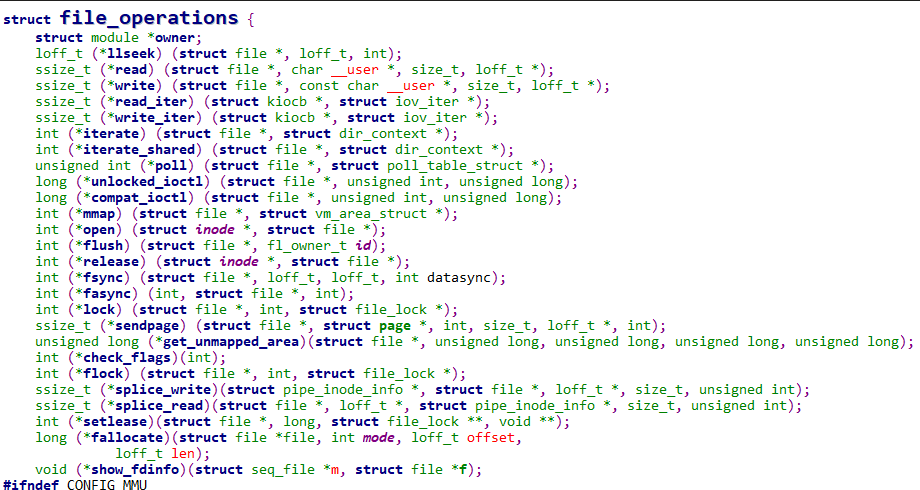Click the sendpage function pointer name
This screenshot has height=490, width=920.
click(x=147, y=326)
